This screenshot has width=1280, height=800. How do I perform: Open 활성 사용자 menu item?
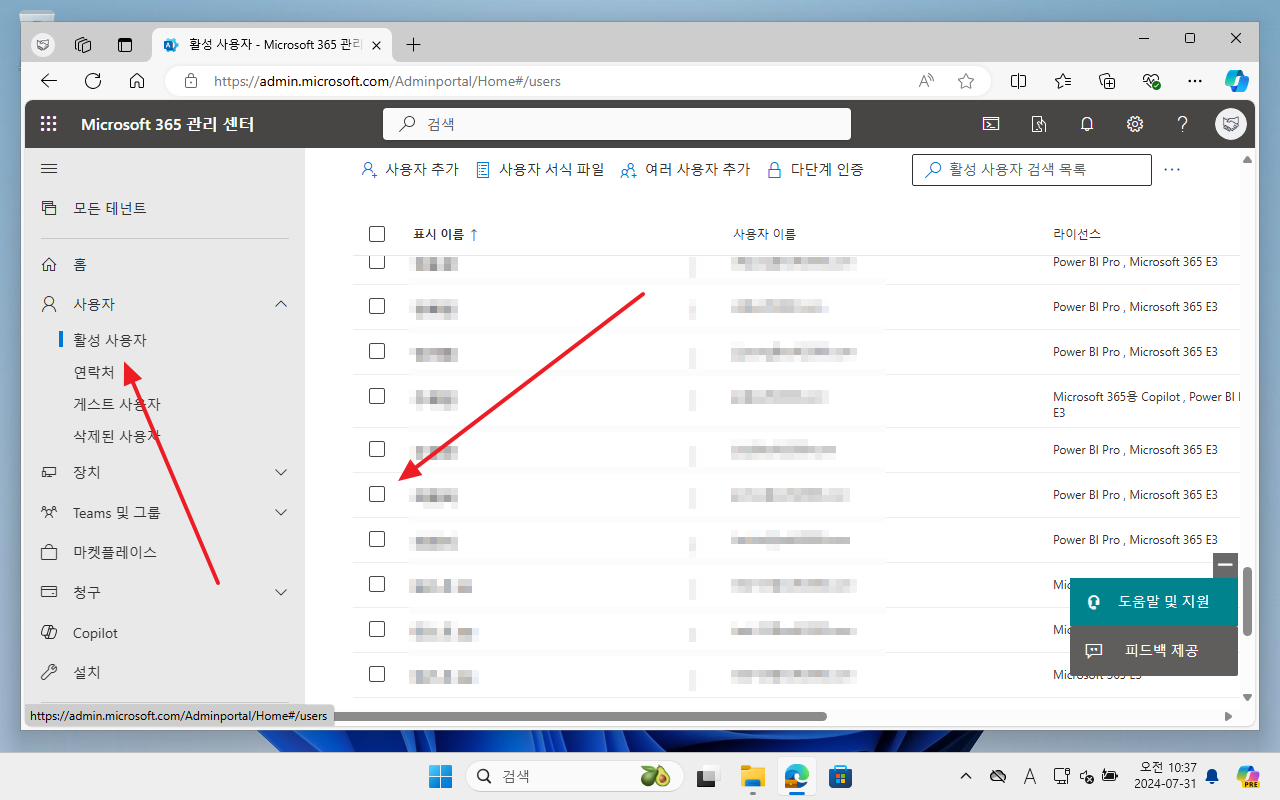[x=110, y=340]
